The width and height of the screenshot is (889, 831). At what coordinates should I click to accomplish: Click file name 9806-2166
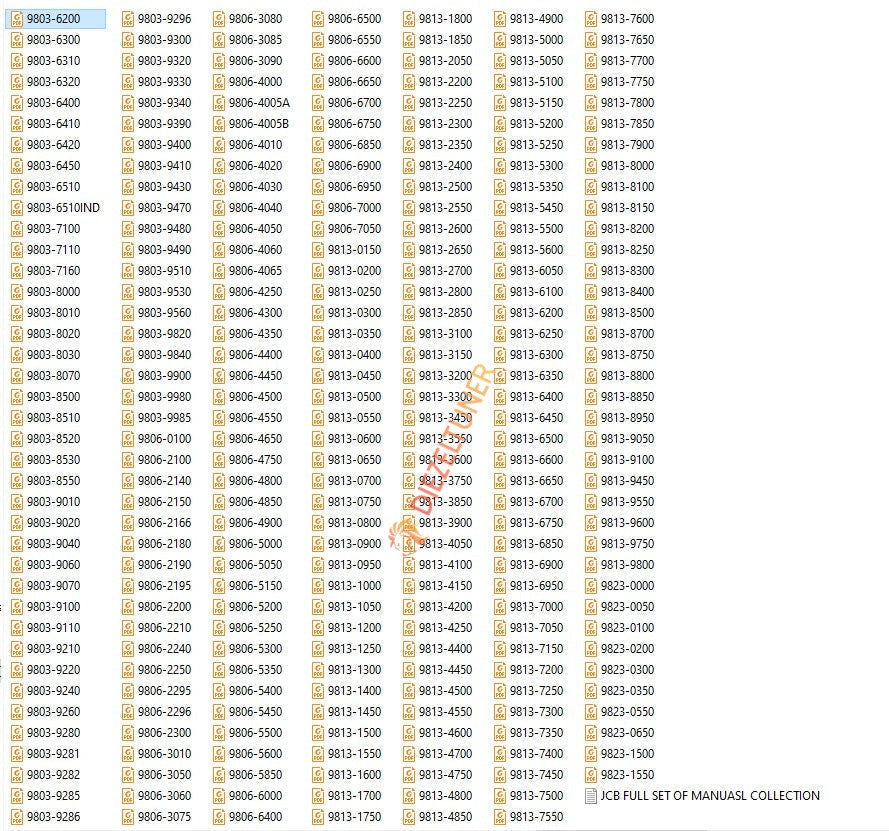164,523
